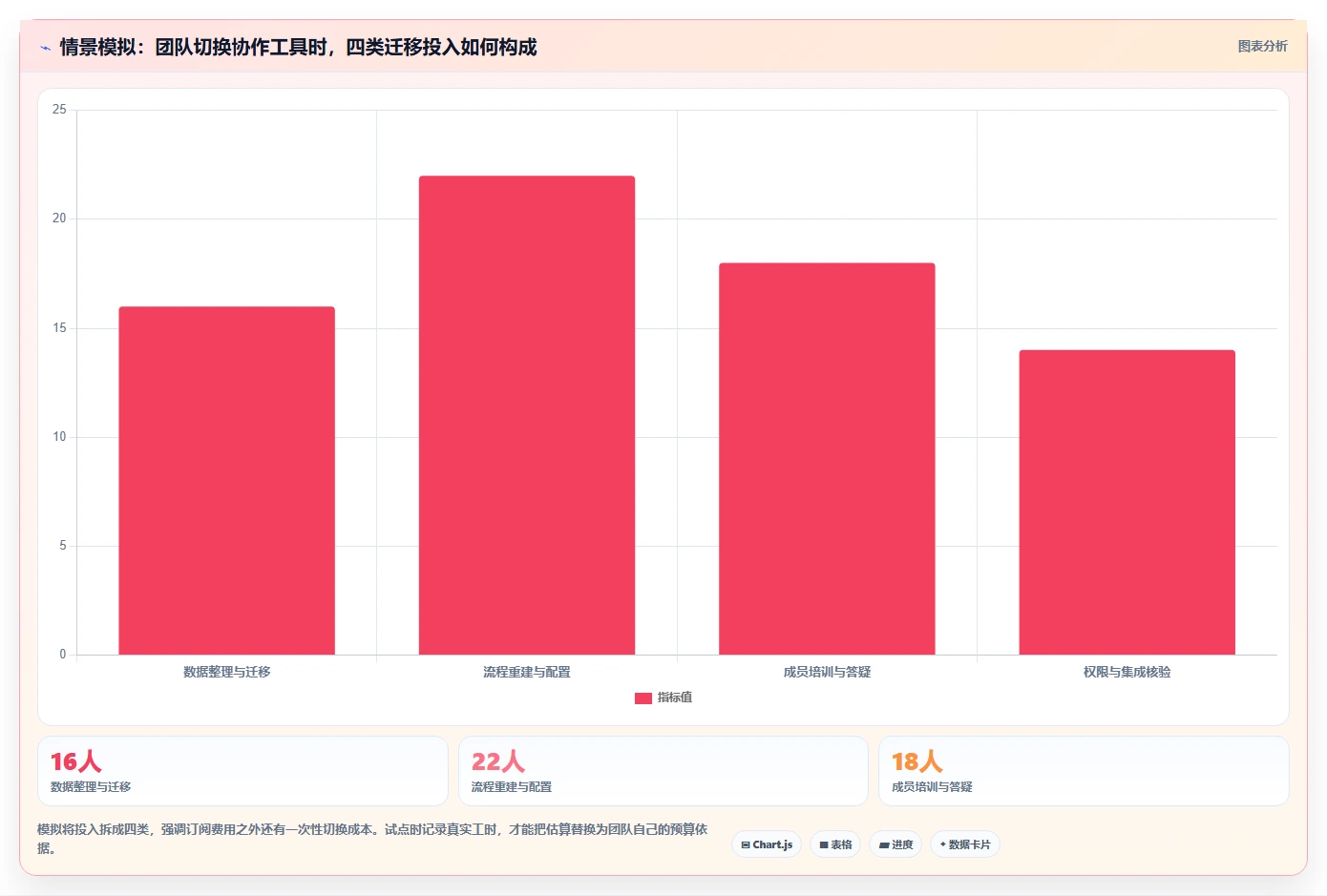Open the 18人 data card
The image size is (1327, 896).
pos(1084,771)
